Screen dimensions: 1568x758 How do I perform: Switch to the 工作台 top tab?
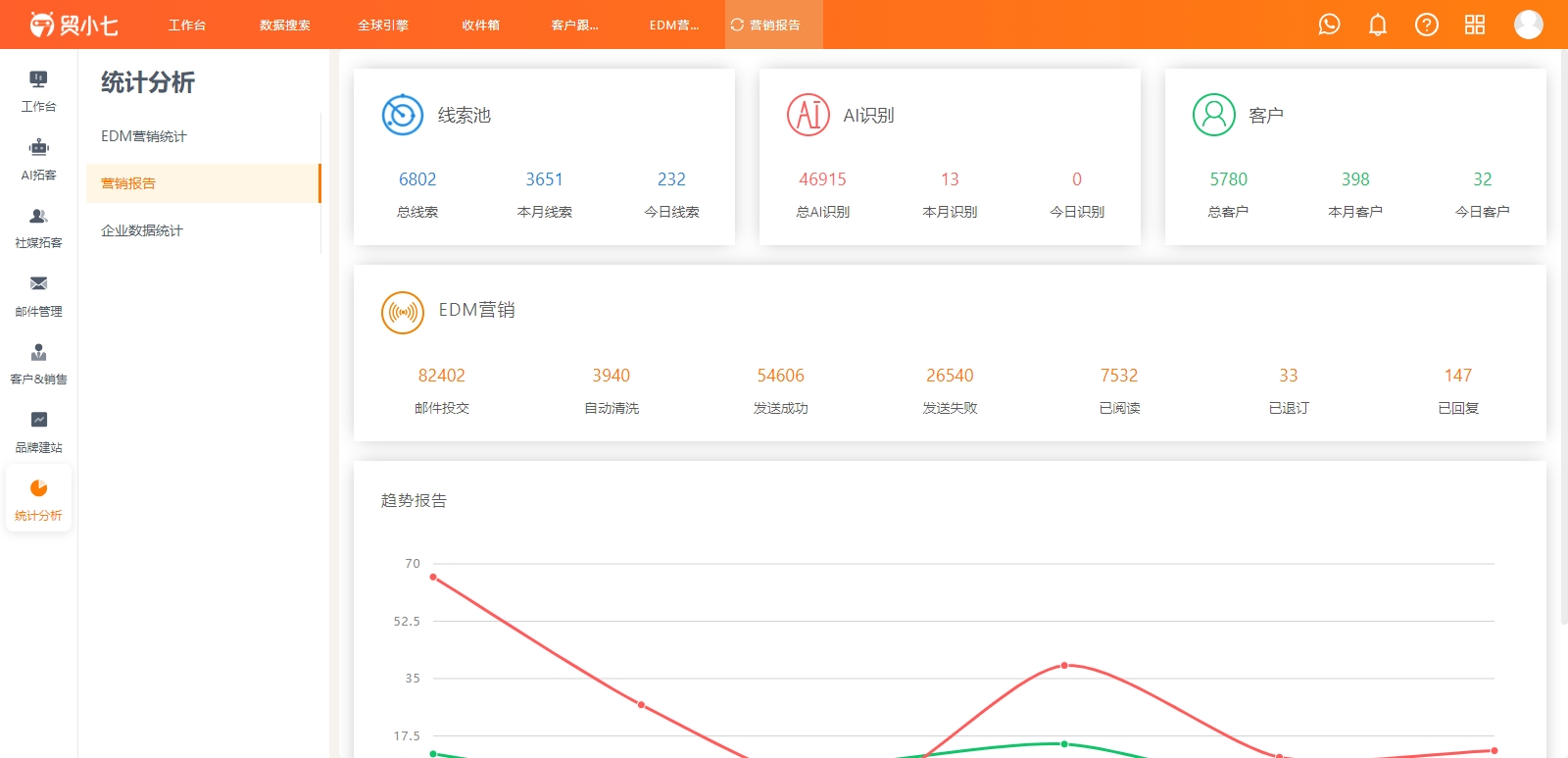187,25
